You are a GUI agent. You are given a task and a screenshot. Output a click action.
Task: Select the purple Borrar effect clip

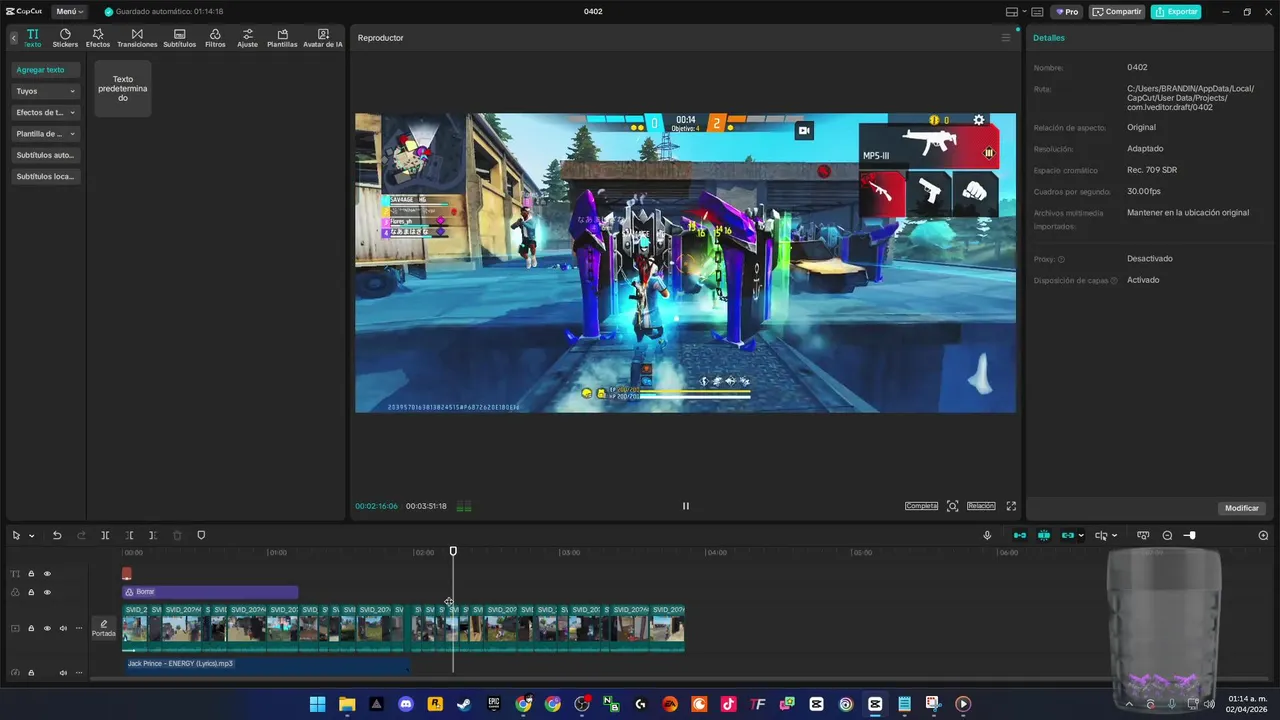[210, 592]
